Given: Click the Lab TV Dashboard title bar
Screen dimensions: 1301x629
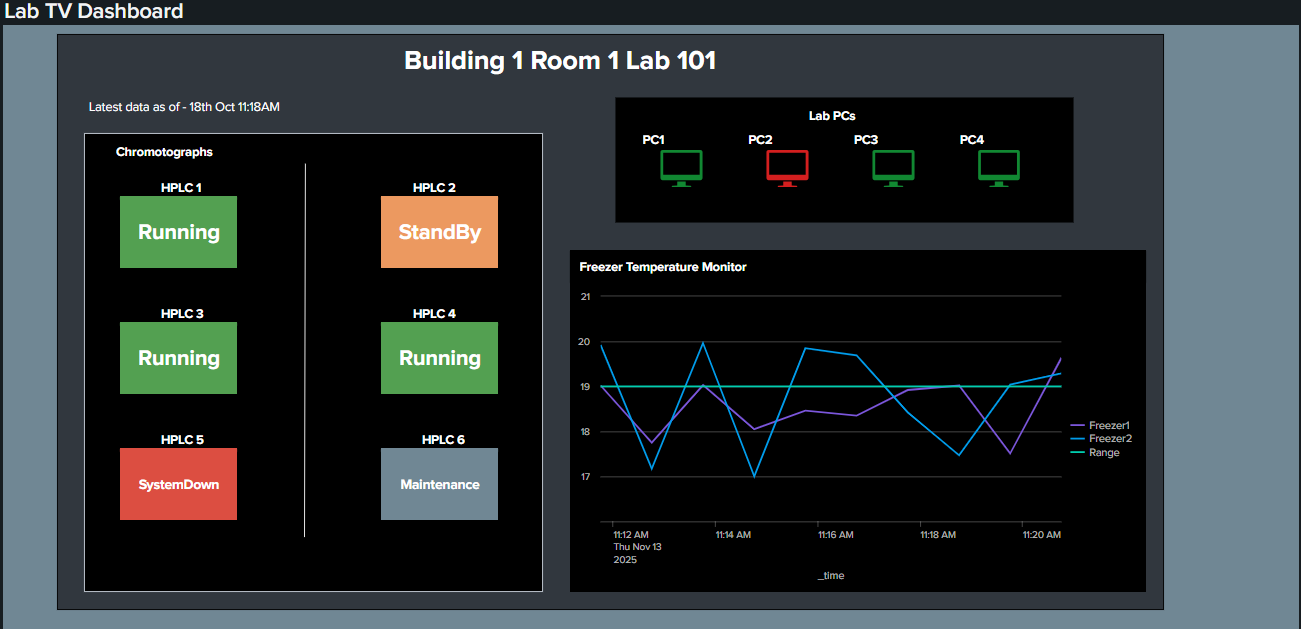Looking at the screenshot, I should click(x=95, y=11).
